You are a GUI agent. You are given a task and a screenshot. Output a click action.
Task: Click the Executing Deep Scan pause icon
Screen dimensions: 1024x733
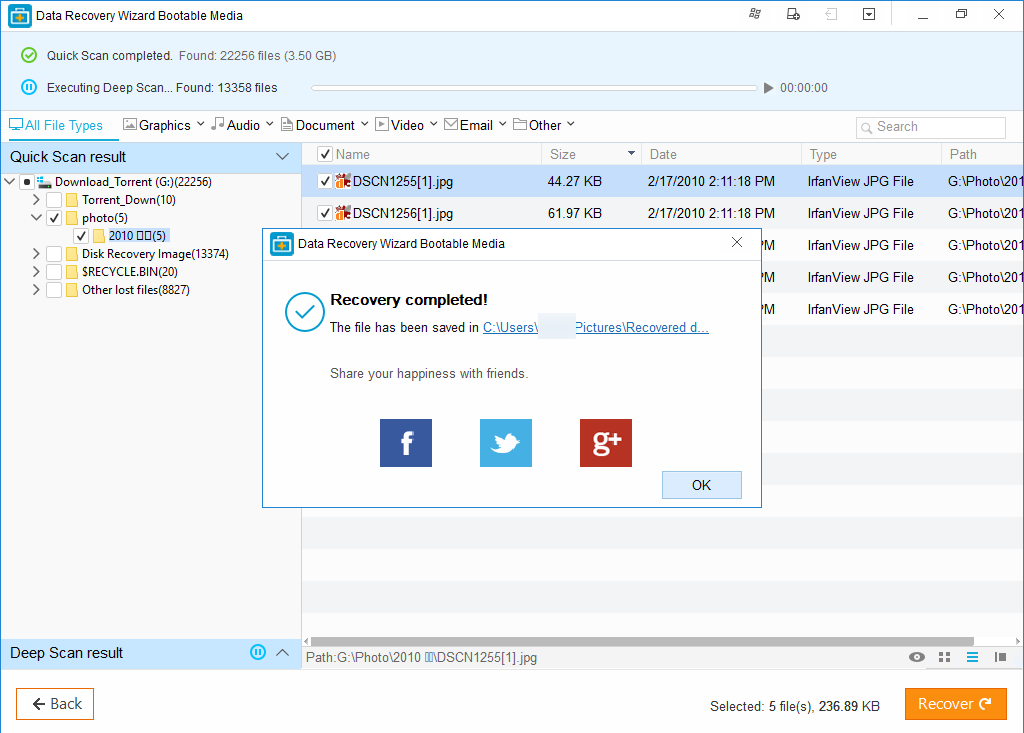click(x=29, y=87)
